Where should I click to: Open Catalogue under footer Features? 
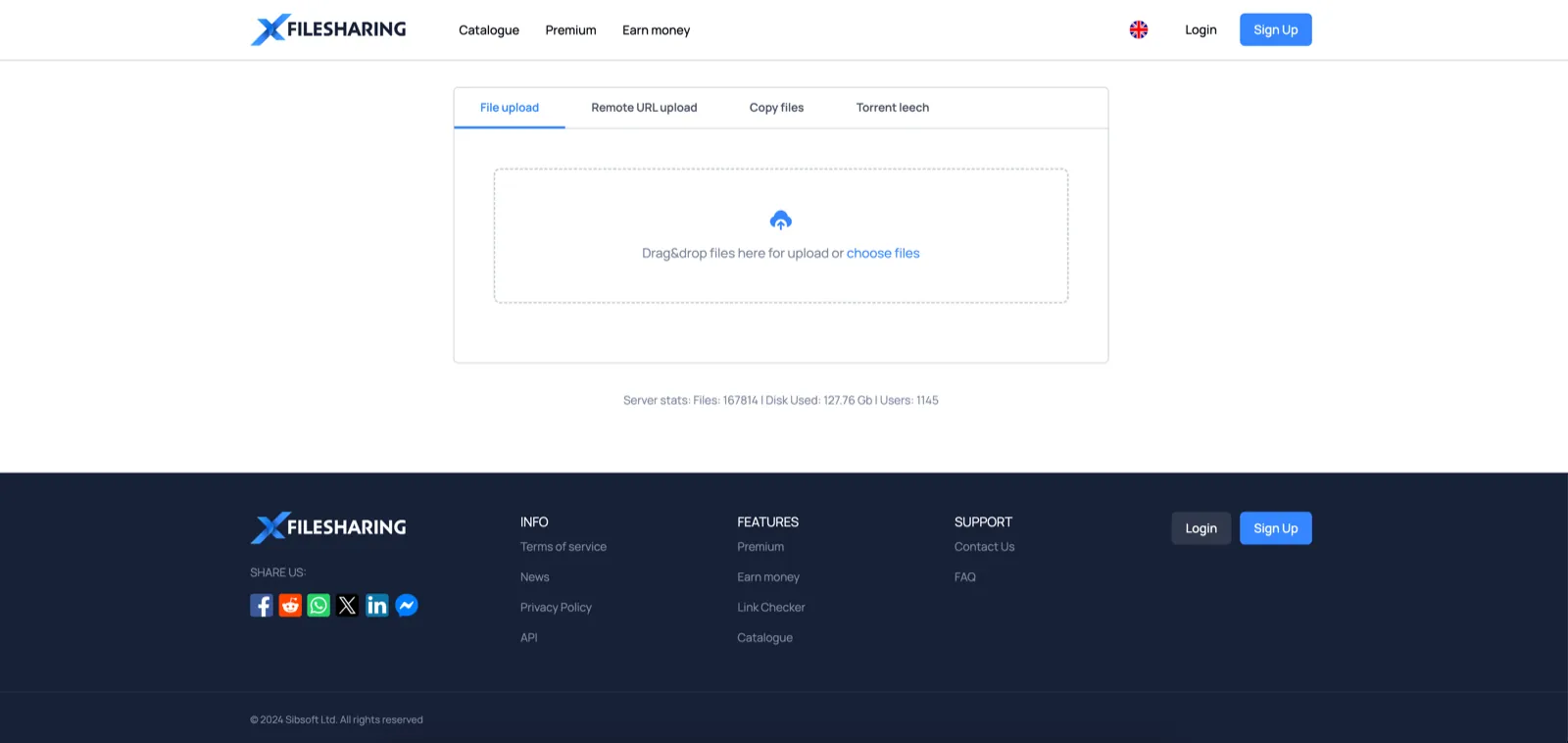(765, 638)
